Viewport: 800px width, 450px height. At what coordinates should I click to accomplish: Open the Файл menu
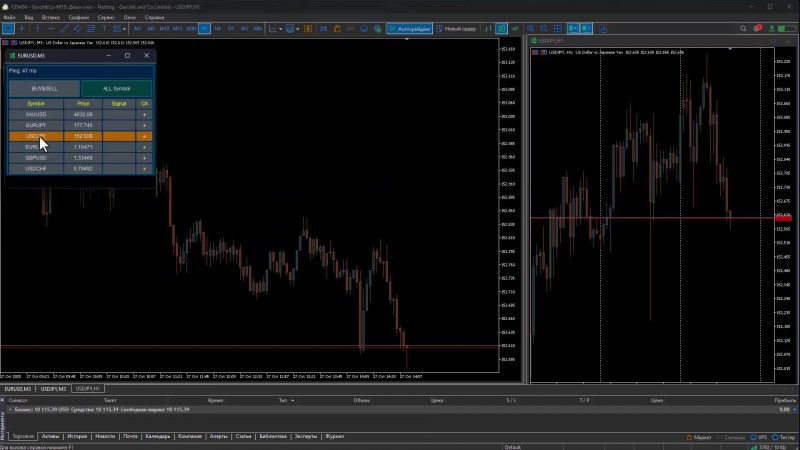[x=9, y=18]
